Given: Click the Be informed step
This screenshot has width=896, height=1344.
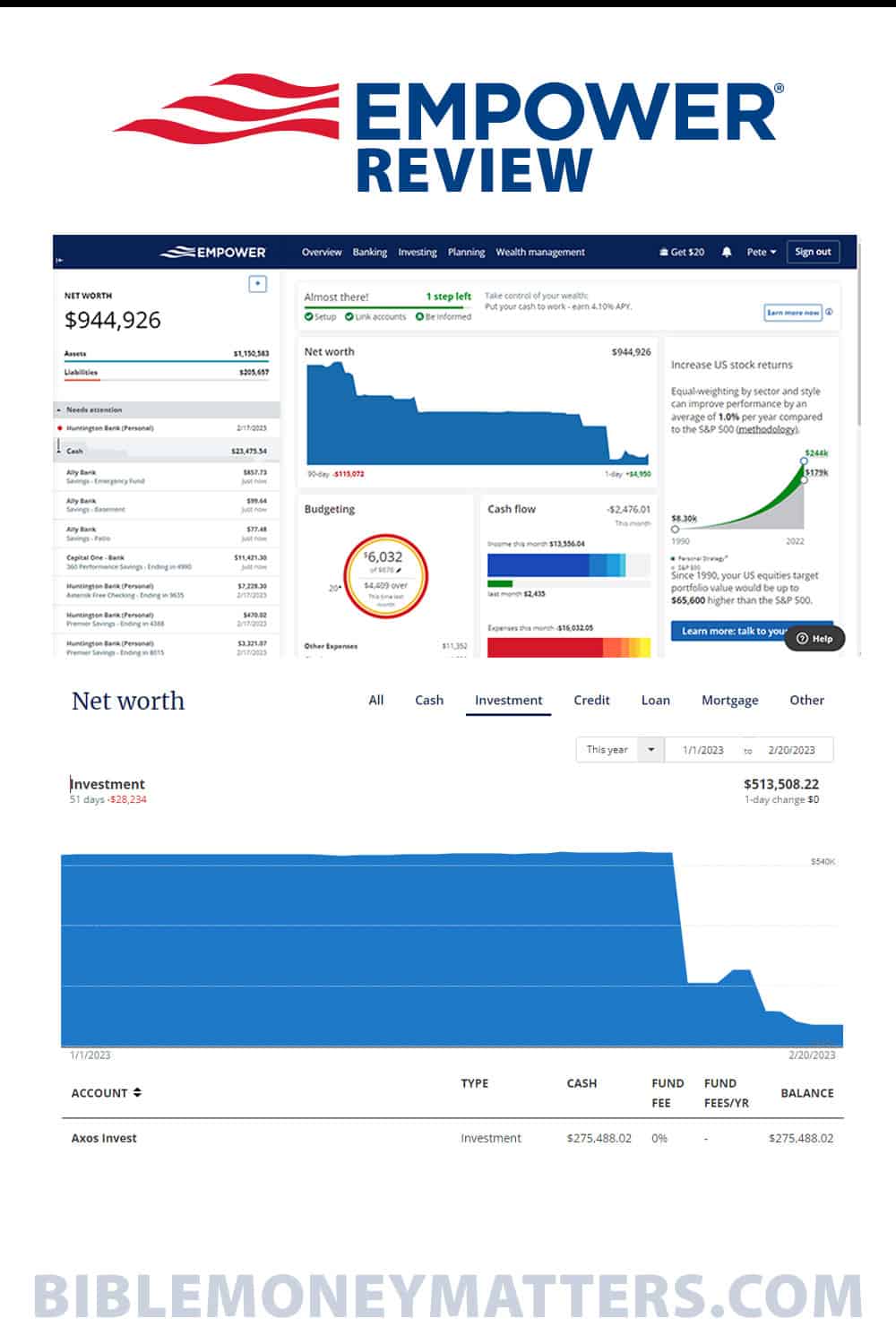Looking at the screenshot, I should click(444, 317).
